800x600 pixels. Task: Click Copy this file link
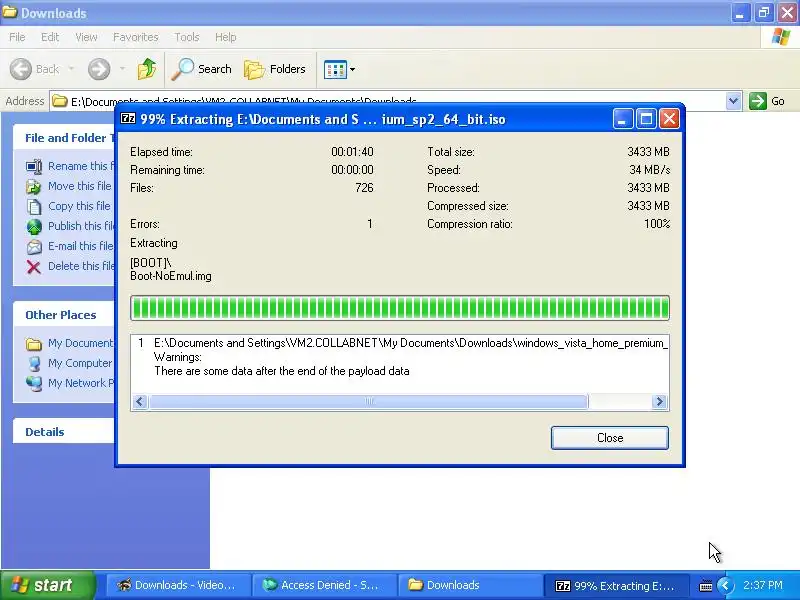point(79,206)
